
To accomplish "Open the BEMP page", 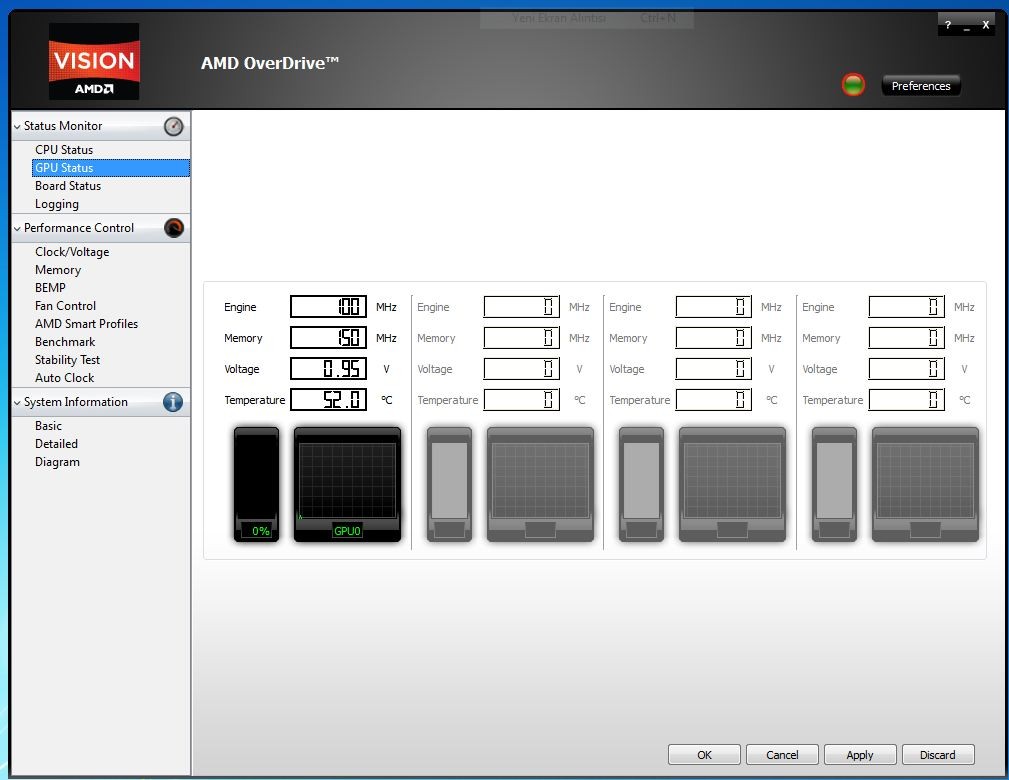I will click(x=50, y=288).
